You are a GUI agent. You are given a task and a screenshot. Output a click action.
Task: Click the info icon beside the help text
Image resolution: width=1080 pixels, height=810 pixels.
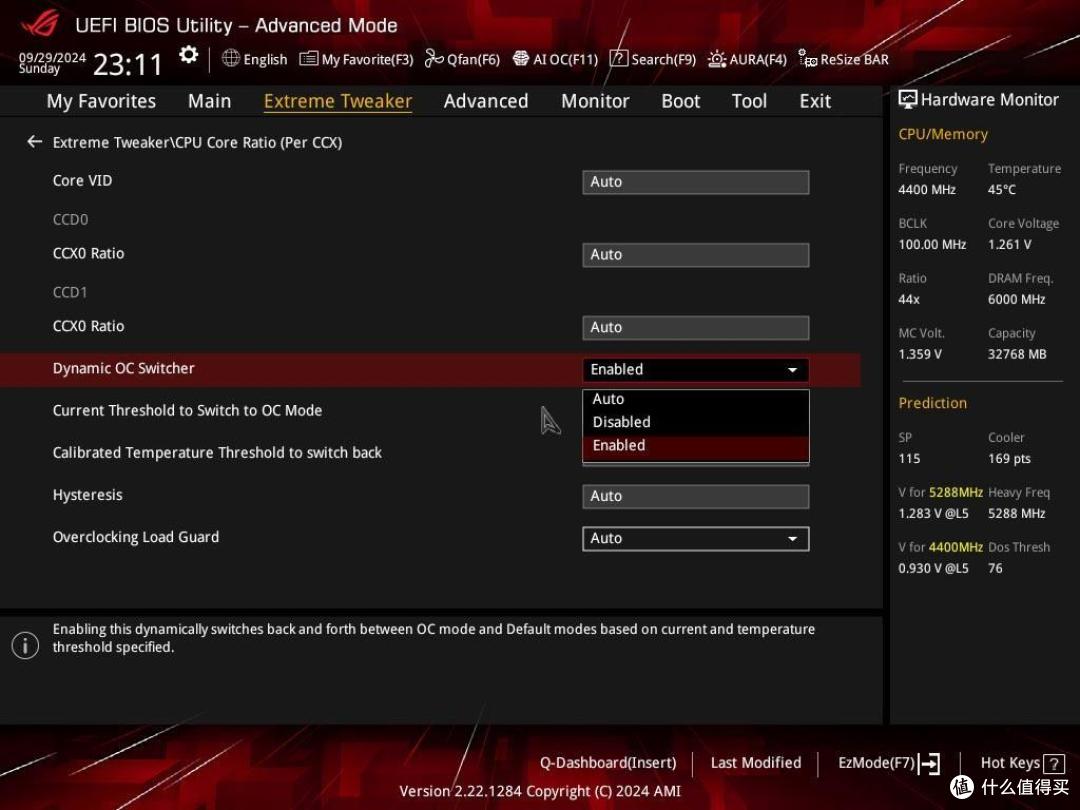pos(25,645)
